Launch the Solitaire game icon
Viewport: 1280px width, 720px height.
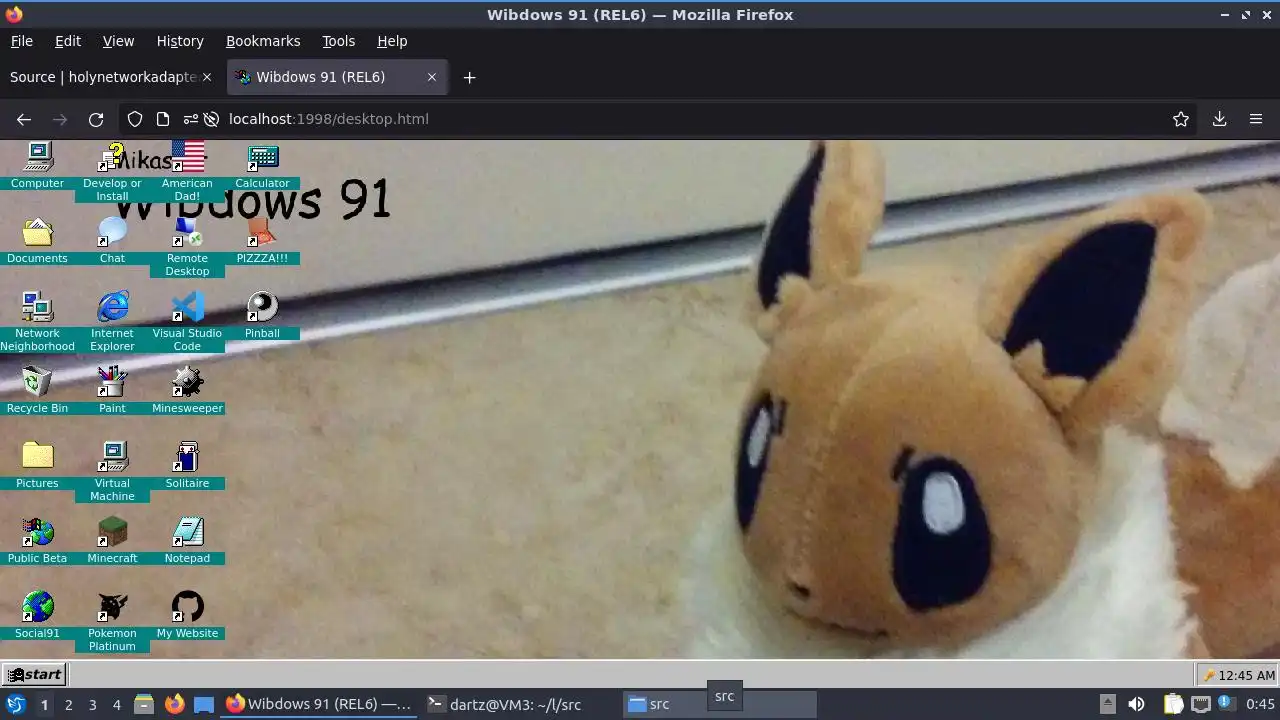pos(187,465)
